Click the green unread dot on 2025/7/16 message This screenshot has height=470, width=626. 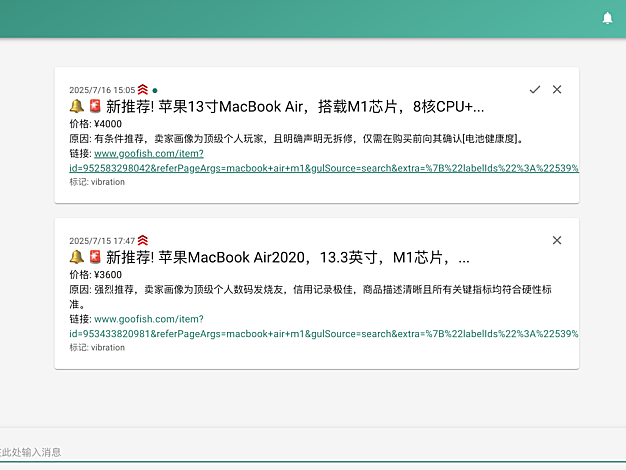pyautogui.click(x=155, y=90)
